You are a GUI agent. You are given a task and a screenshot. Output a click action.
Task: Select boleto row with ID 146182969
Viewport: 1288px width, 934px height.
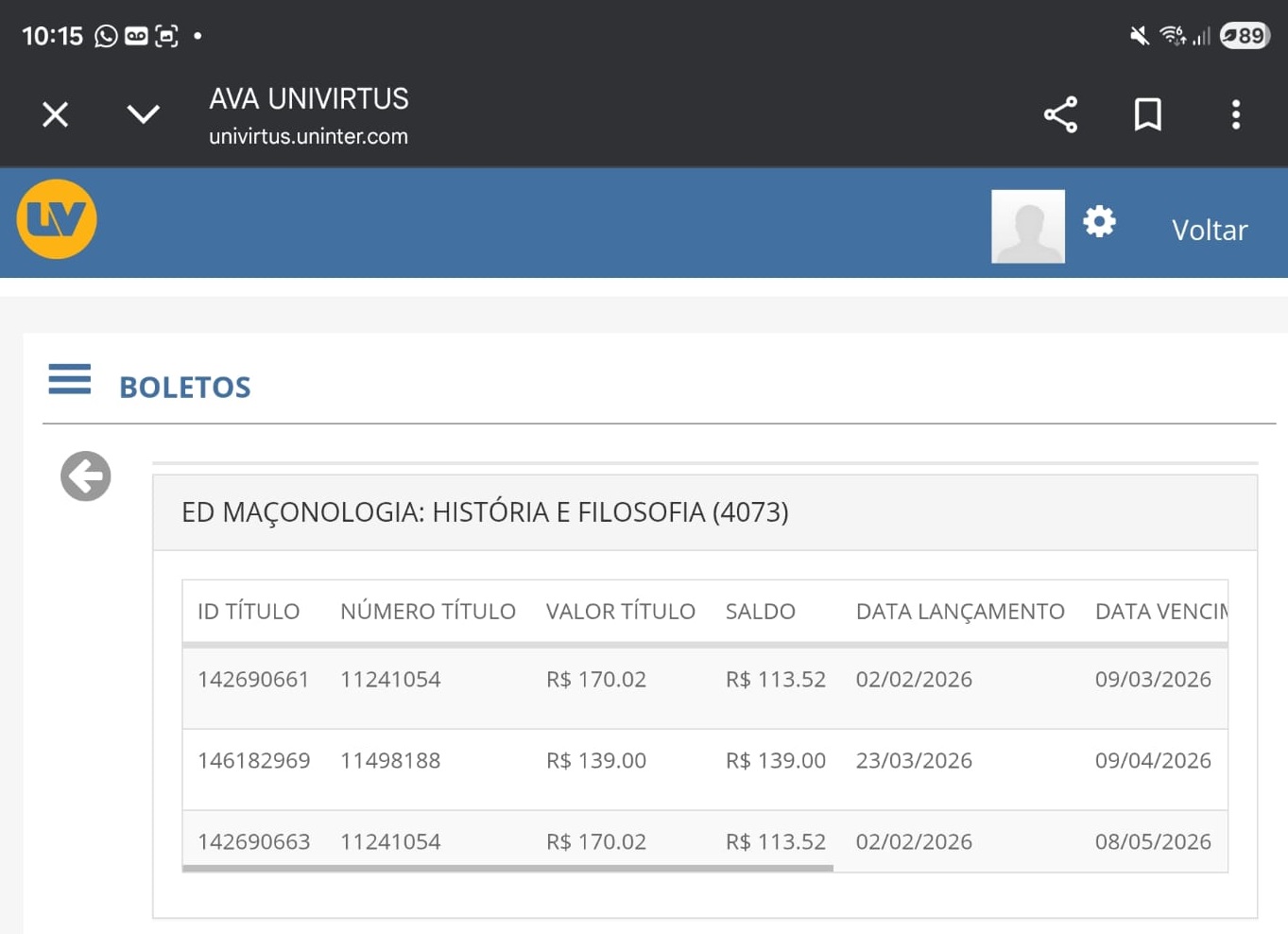[253, 761]
